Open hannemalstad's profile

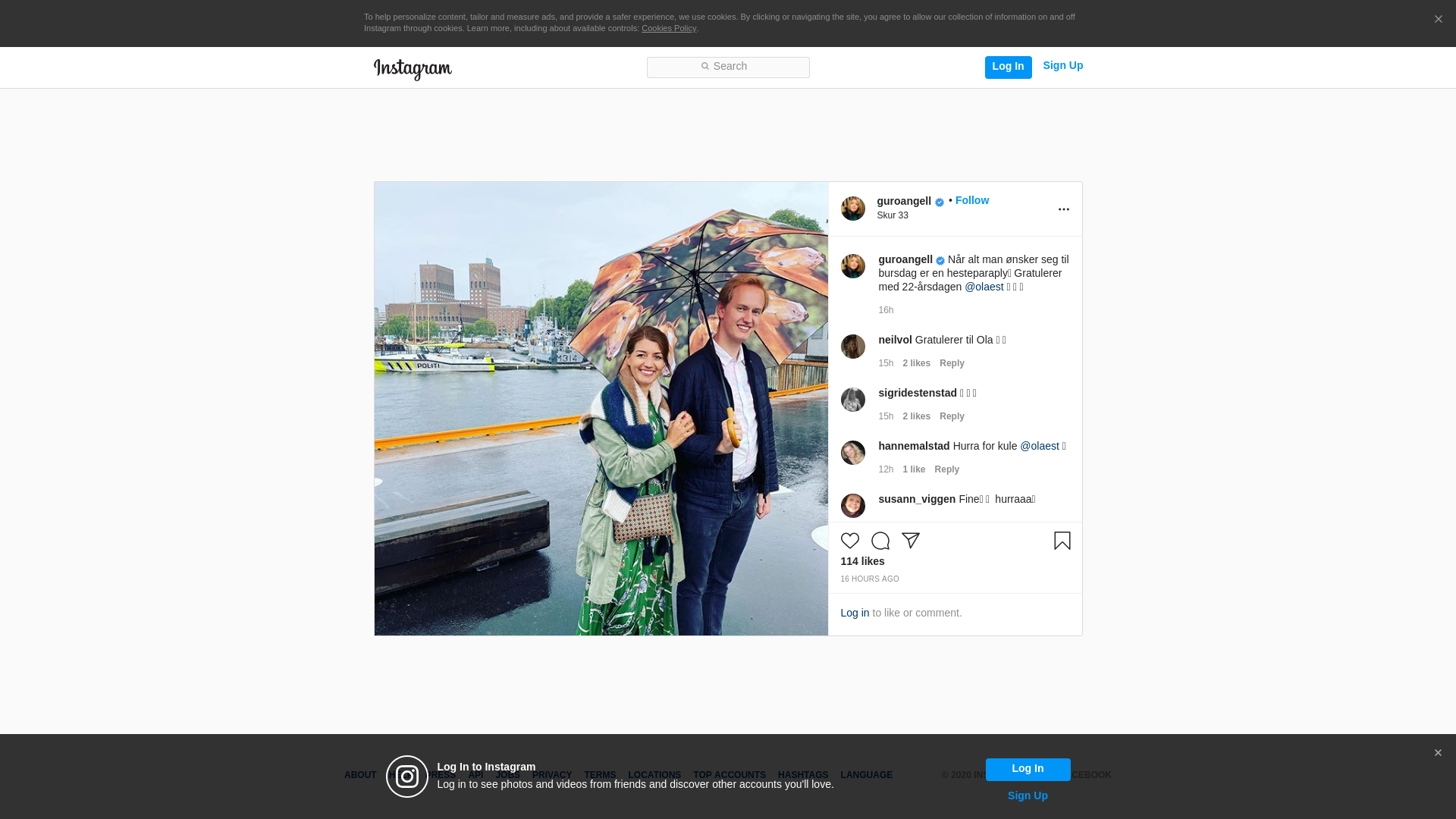(x=914, y=446)
